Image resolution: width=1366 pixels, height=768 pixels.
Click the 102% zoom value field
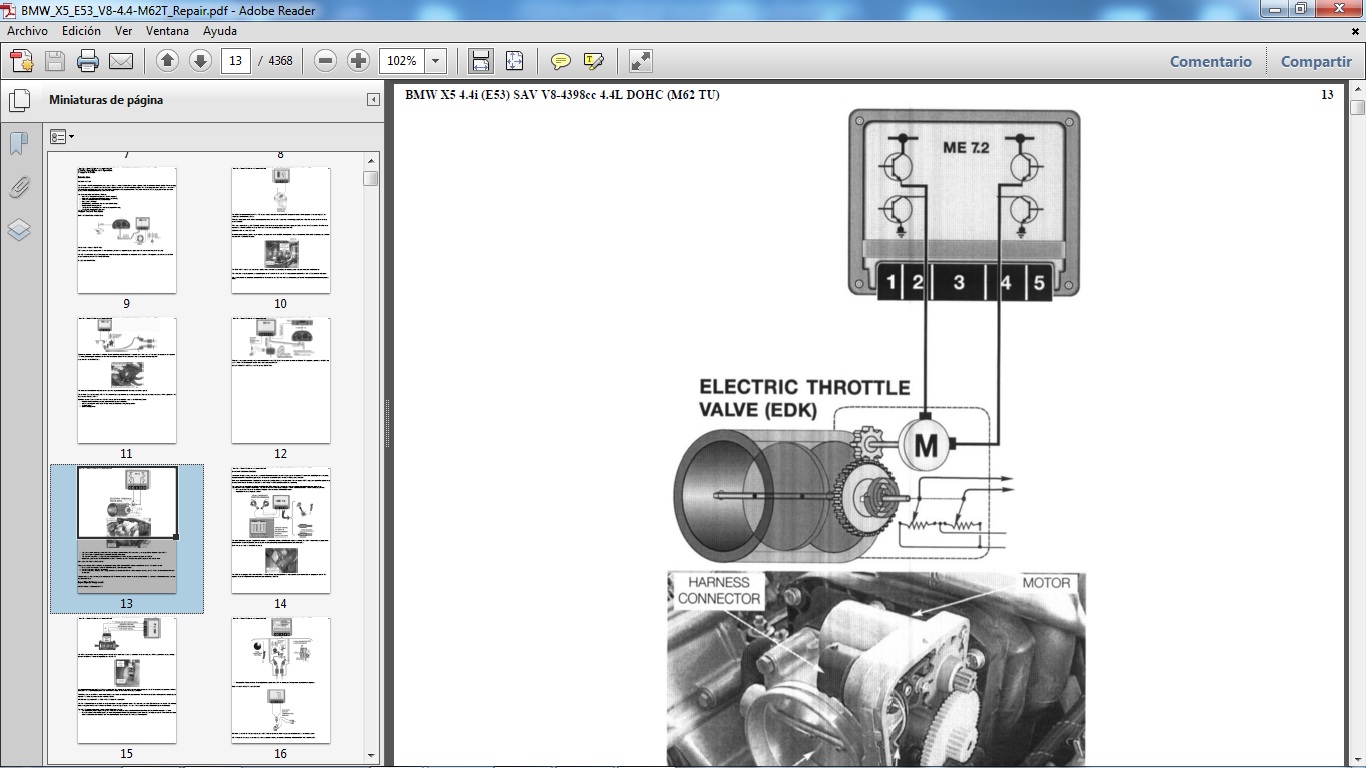pos(402,61)
